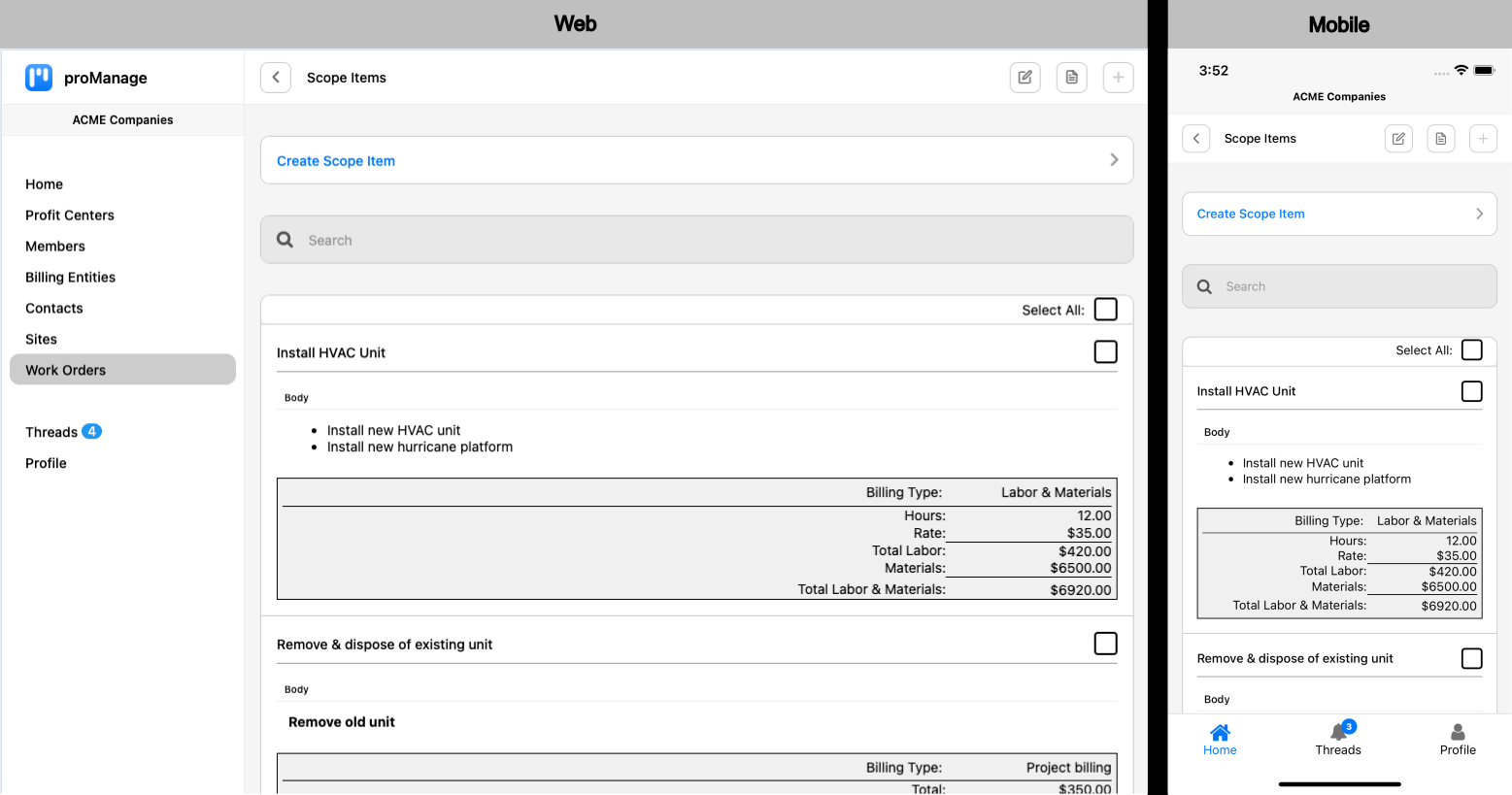Select Install HVAC Unit checkbox on web
Viewport: 1512px width, 795px height.
click(1105, 352)
